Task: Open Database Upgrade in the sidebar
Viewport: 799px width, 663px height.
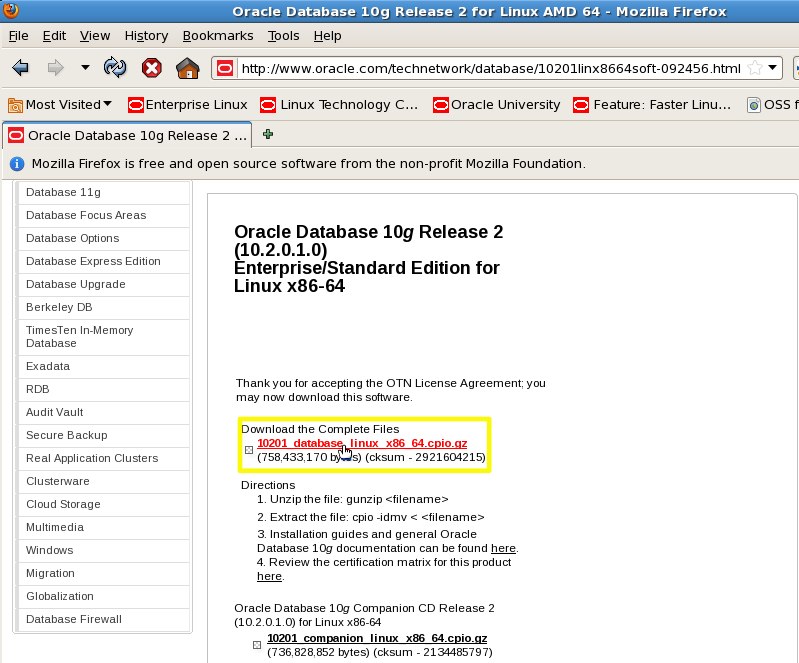Action: 103,284
